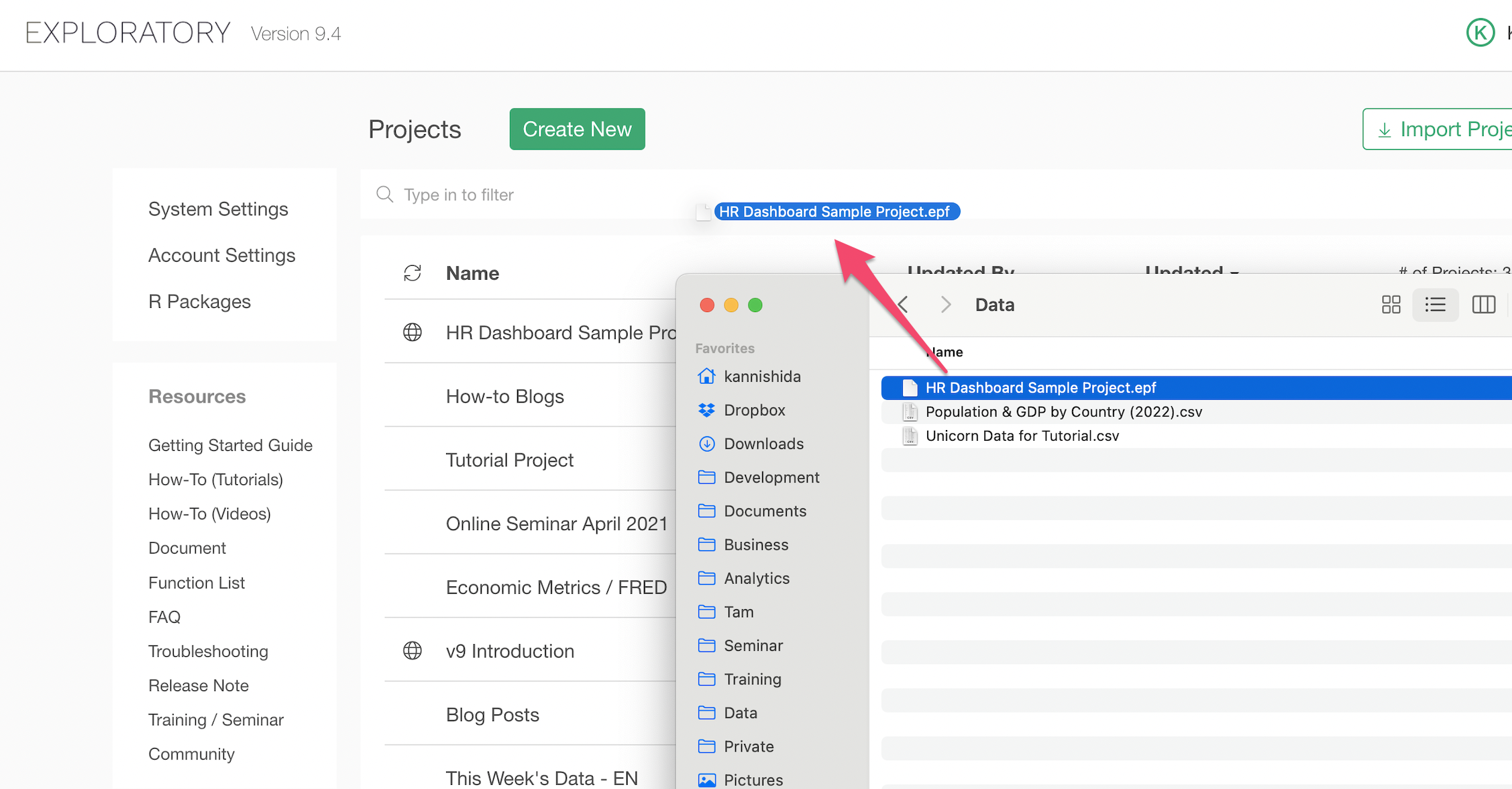Viewport: 1512px width, 789px height.
Task: Open Documents folder in Finder sidebar
Action: (752, 511)
